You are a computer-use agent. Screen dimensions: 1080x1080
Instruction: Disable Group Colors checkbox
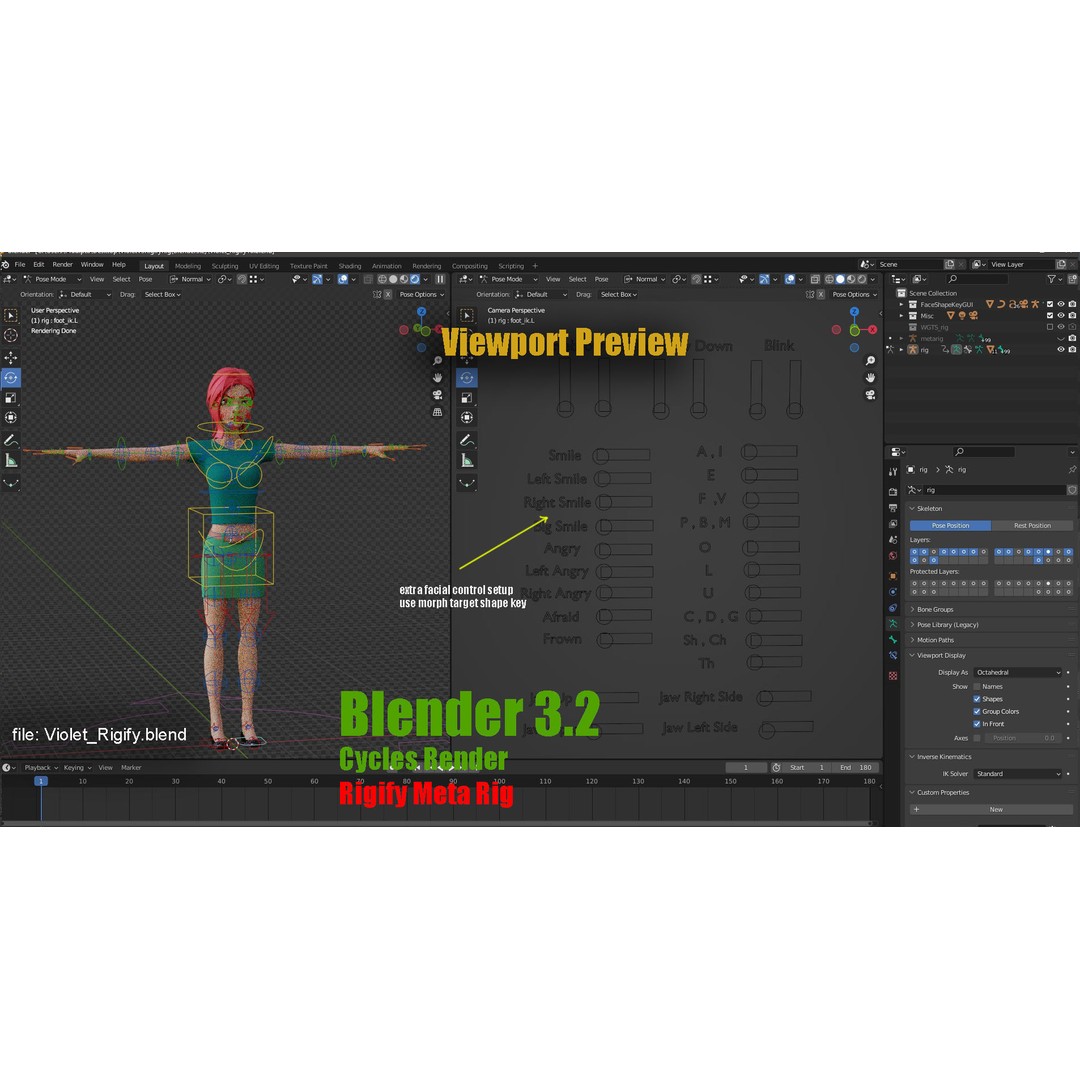coord(977,712)
